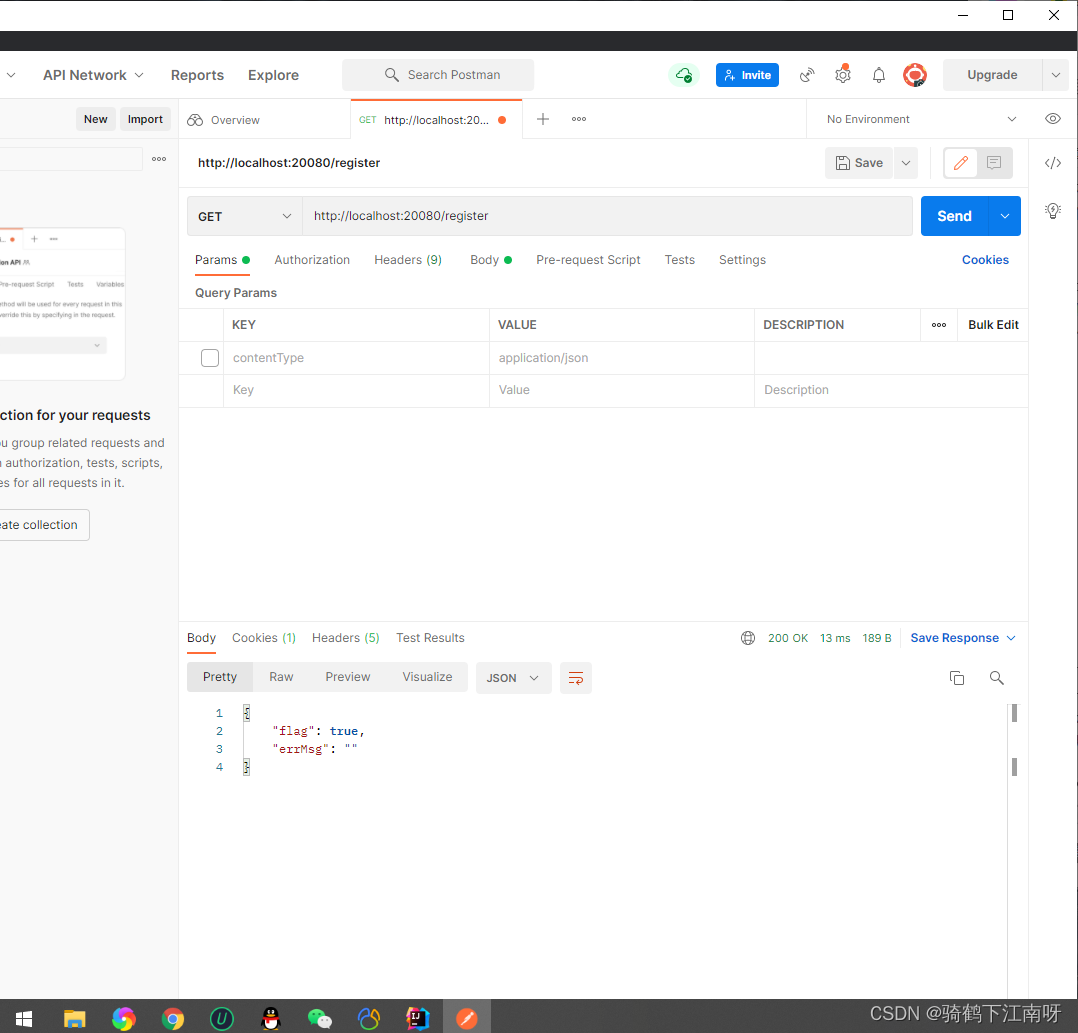Click the Upgrade button

(992, 75)
